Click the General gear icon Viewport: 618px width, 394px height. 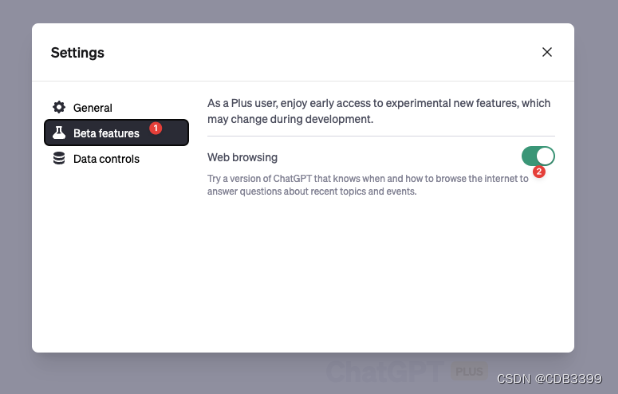[59, 107]
